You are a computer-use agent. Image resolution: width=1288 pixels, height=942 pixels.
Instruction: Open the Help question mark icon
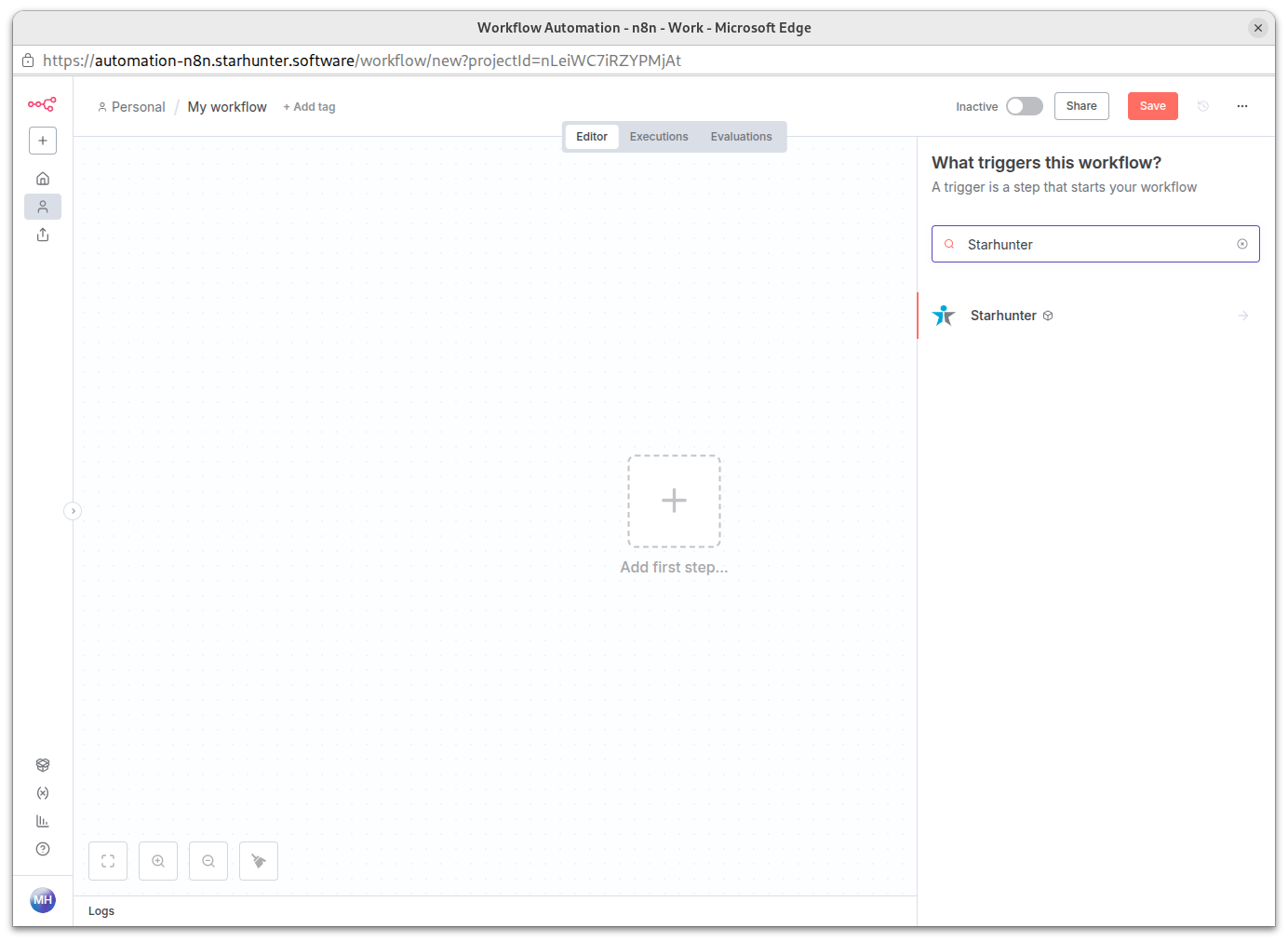pyautogui.click(x=43, y=849)
